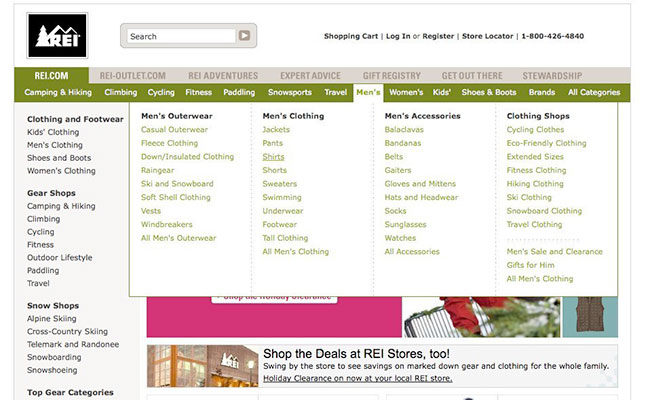
Task: Open Jackets under Men's Clothing
Action: [x=276, y=130]
